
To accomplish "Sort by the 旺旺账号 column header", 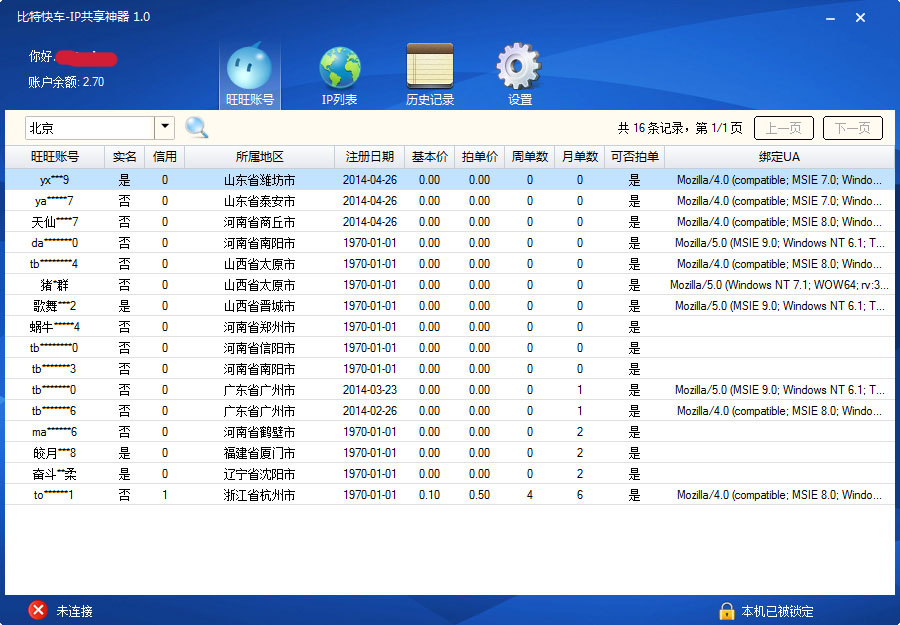I will point(55,157).
